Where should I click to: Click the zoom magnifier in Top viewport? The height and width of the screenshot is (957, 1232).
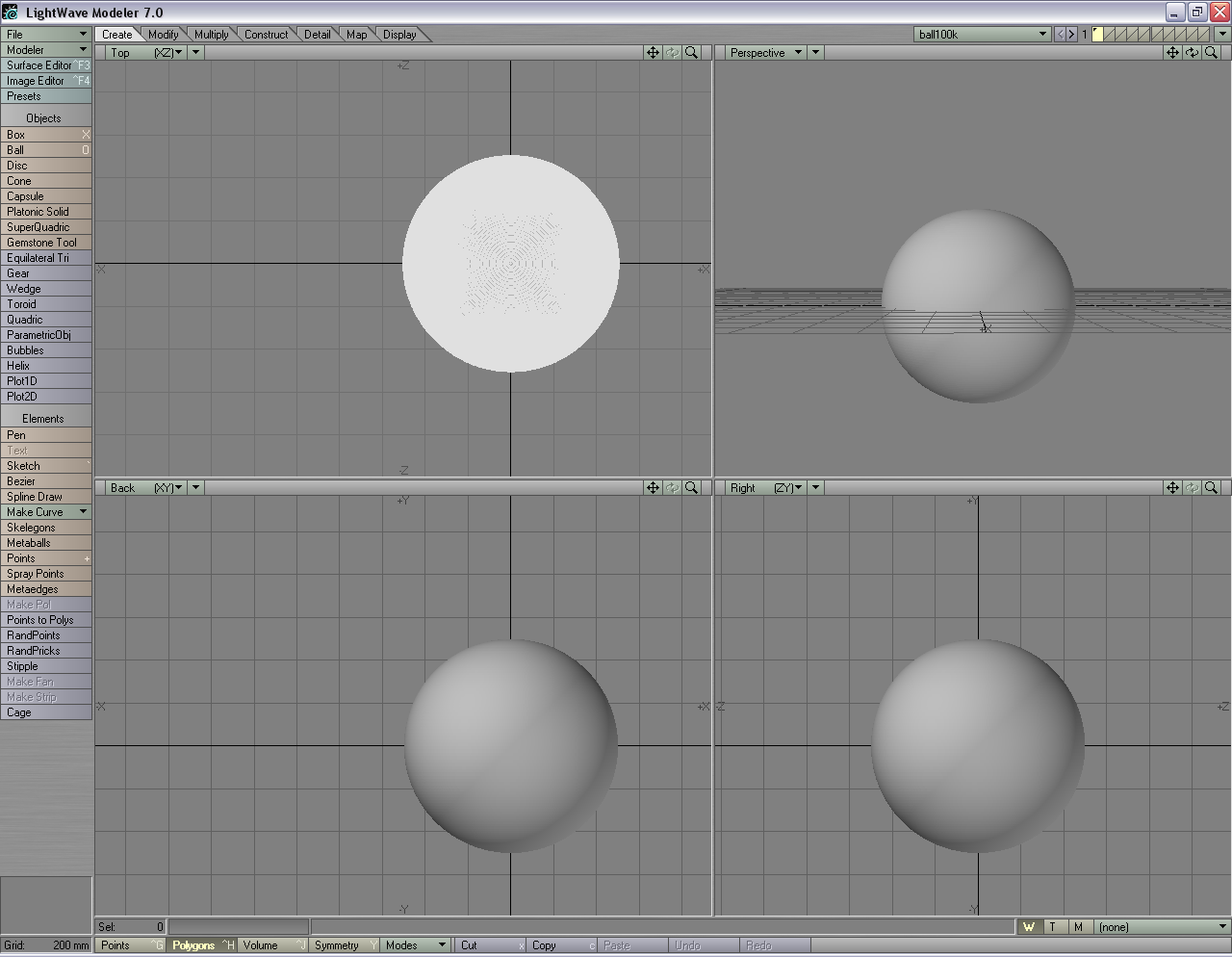(x=691, y=53)
